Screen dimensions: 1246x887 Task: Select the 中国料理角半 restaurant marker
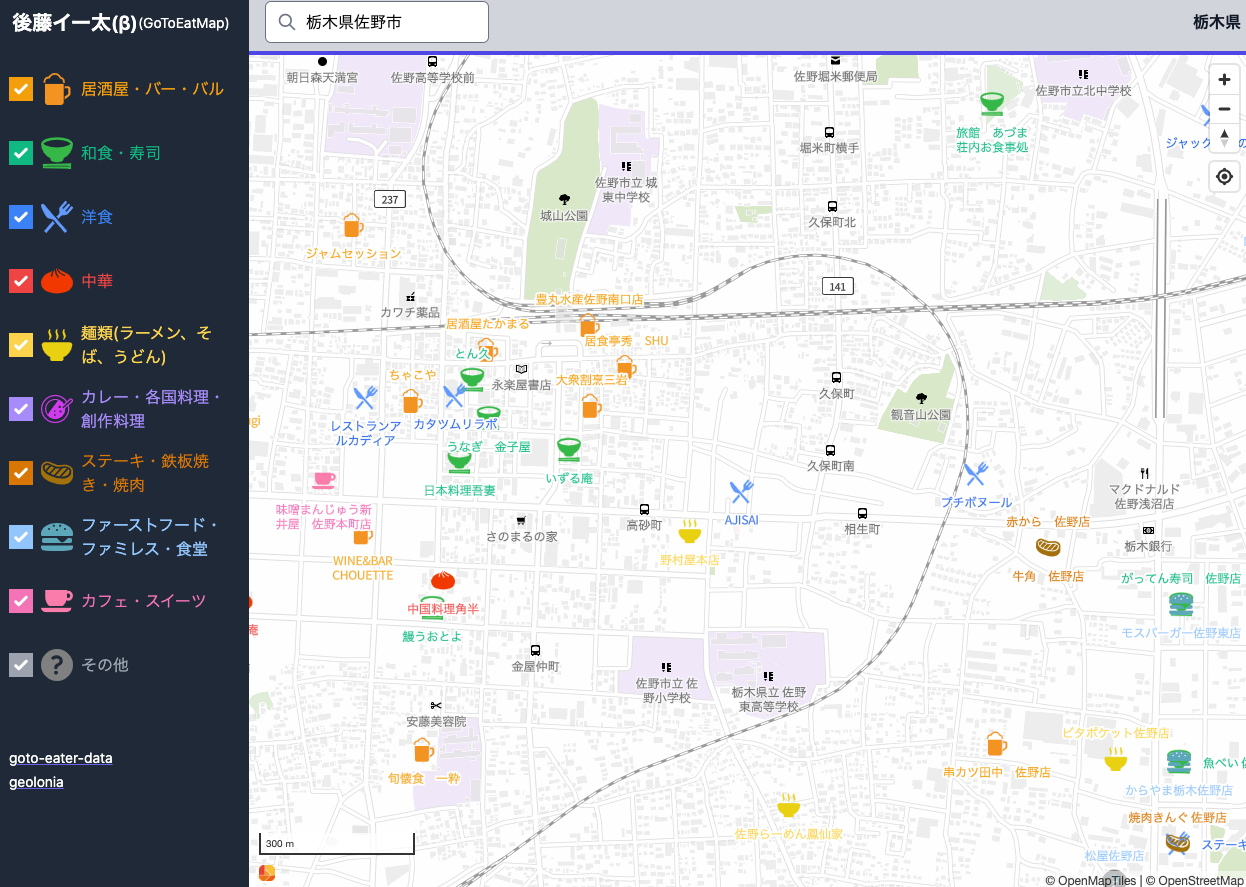click(442, 580)
